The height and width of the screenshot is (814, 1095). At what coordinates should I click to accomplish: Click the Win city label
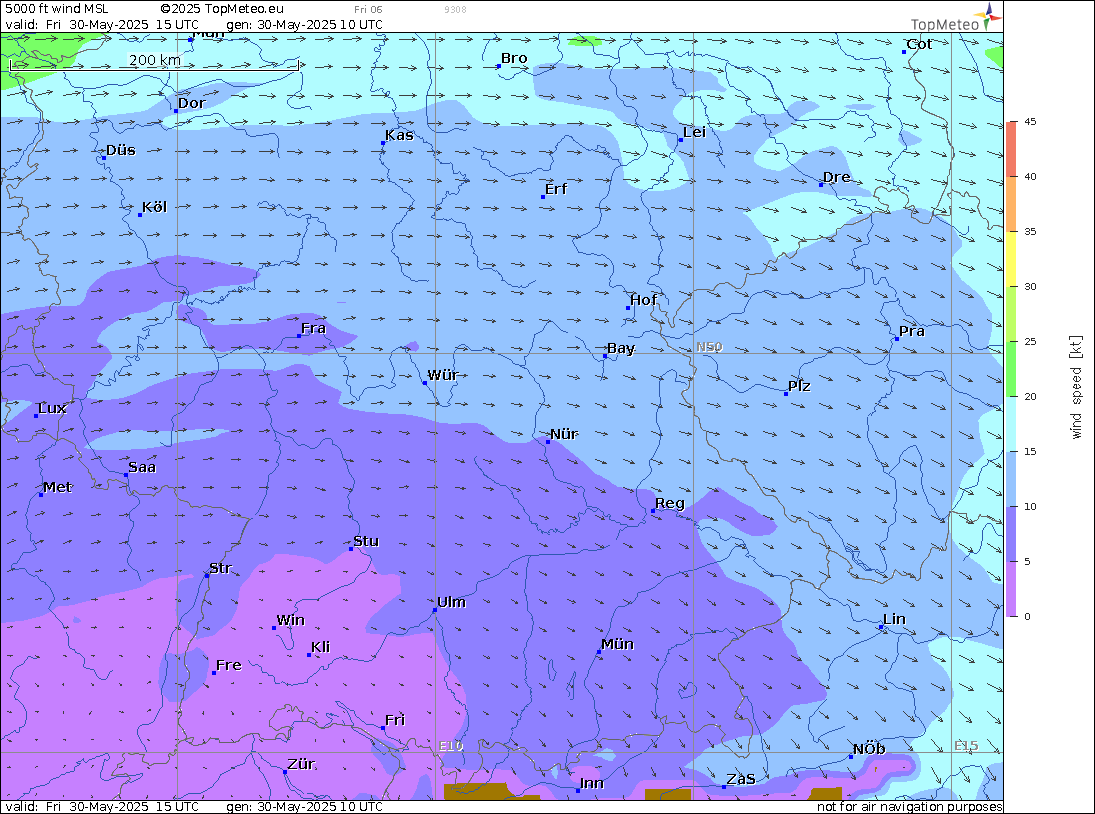coord(291,621)
